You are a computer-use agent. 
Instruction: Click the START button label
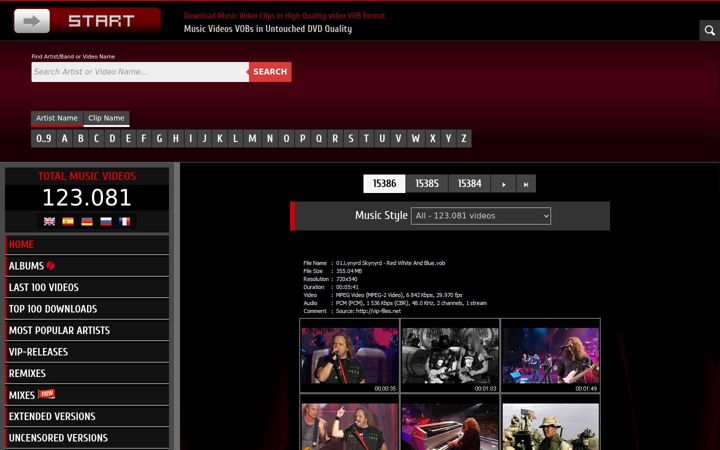(x=101, y=21)
